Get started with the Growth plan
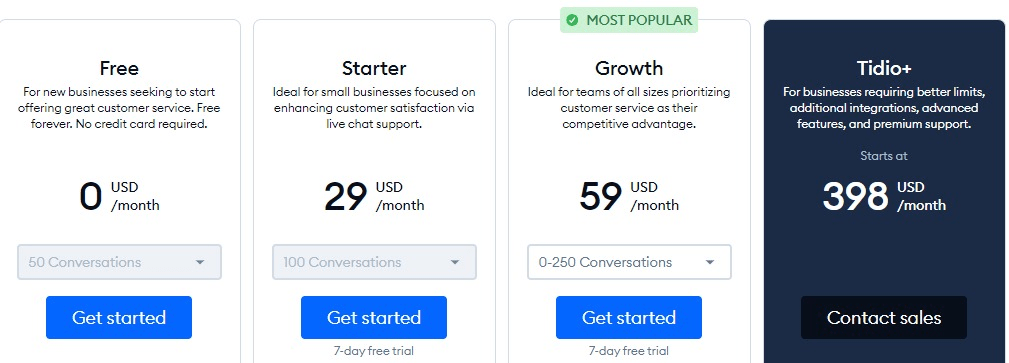The width and height of the screenshot is (1009, 363). coord(629,317)
